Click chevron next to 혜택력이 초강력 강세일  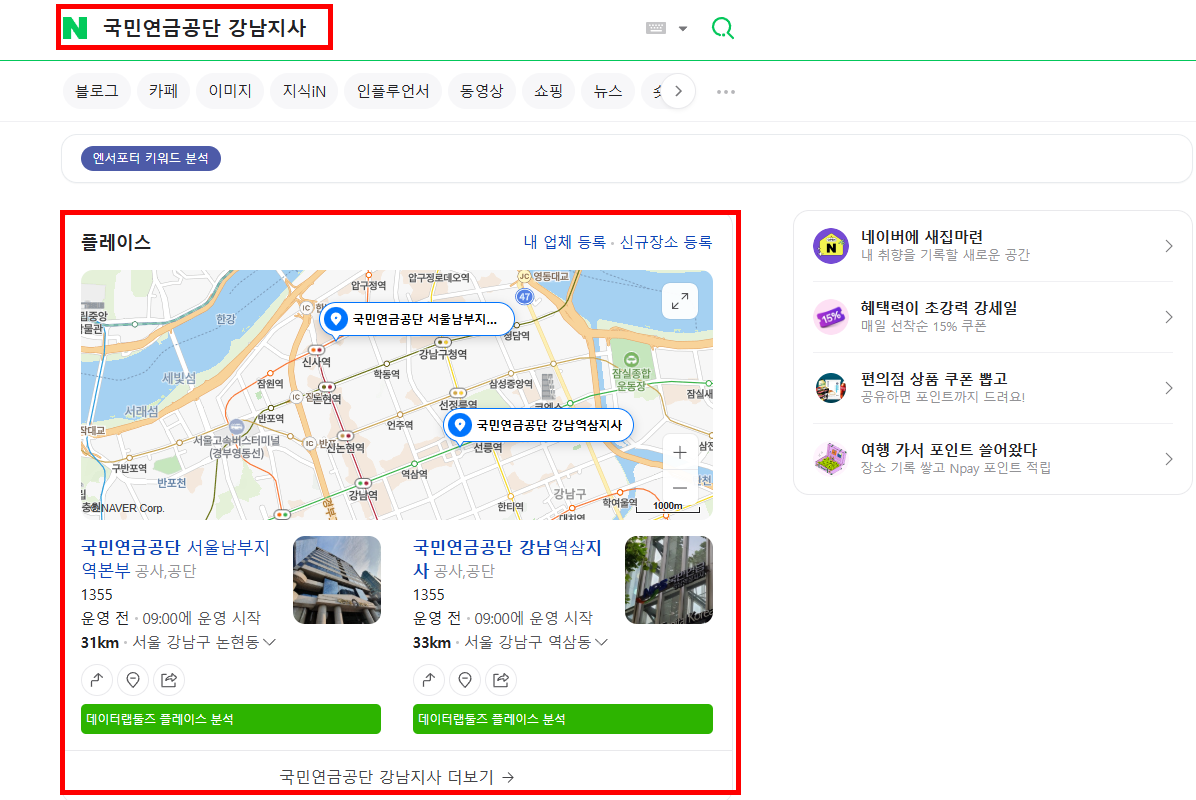[x=1169, y=316]
